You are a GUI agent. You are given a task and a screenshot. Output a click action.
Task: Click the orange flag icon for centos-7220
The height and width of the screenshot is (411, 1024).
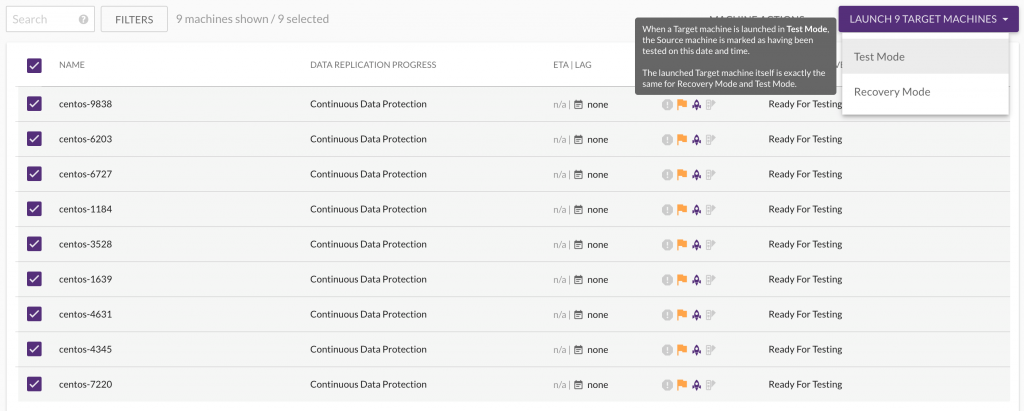coord(682,384)
